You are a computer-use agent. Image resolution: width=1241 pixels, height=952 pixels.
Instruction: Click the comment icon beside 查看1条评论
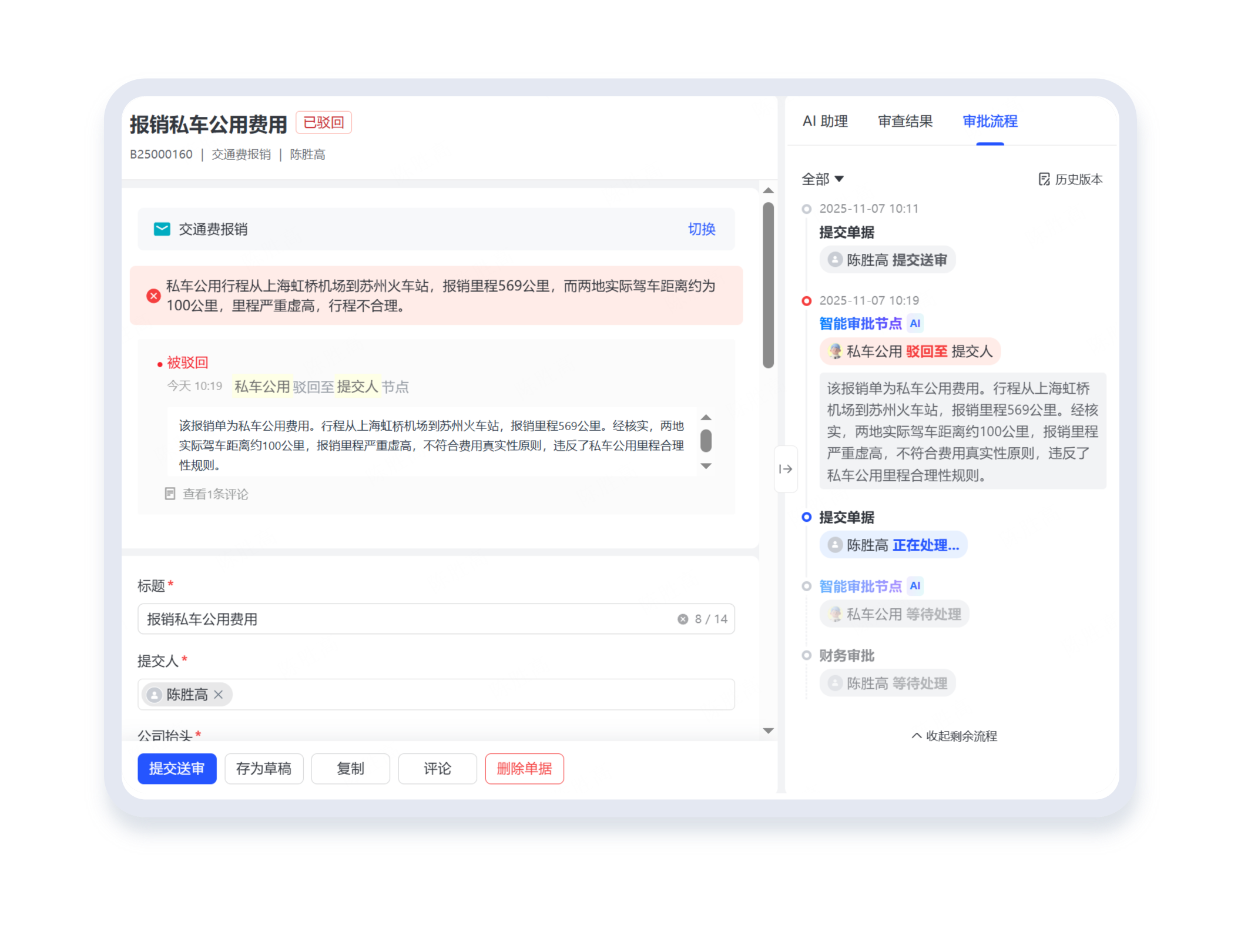pyautogui.click(x=170, y=494)
